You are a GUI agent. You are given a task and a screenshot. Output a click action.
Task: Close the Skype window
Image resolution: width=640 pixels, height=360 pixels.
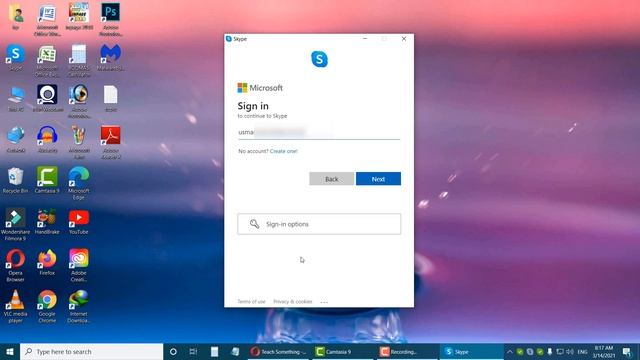(x=404, y=39)
